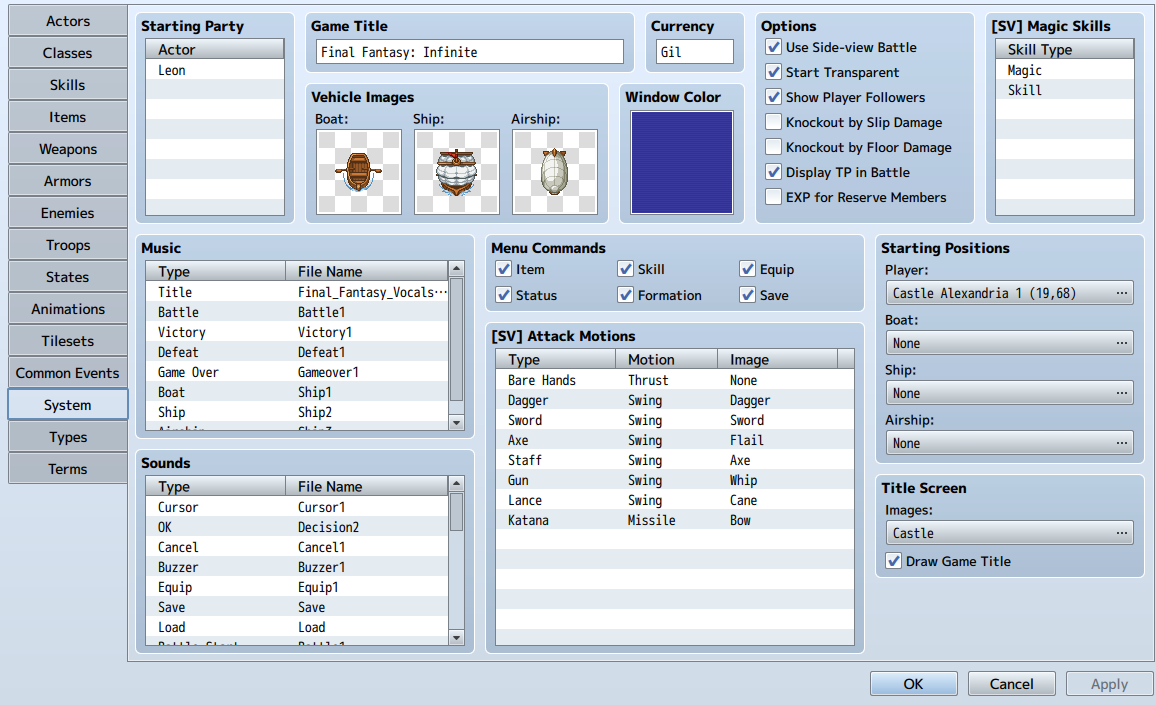
Task: Select the Battle music row
Action: pyautogui.click(x=296, y=312)
